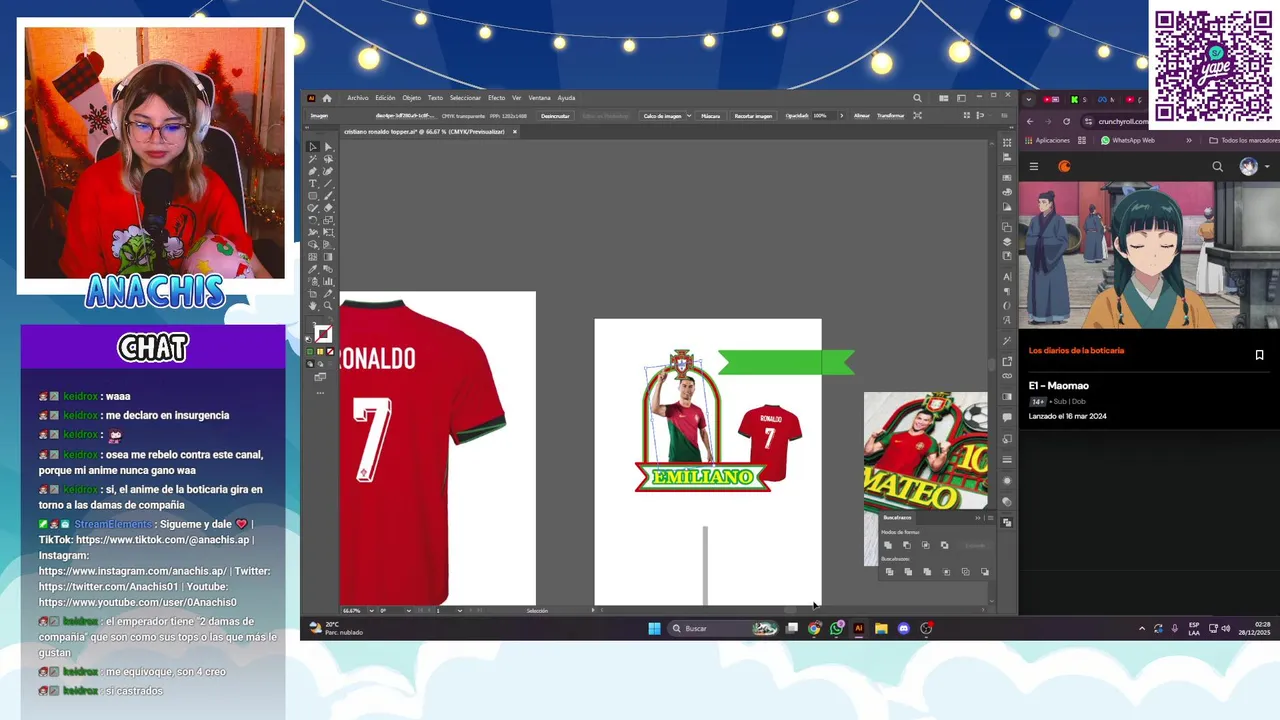Show hidden system tray icons chevron
This screenshot has height=720, width=1280.
click(1142, 628)
